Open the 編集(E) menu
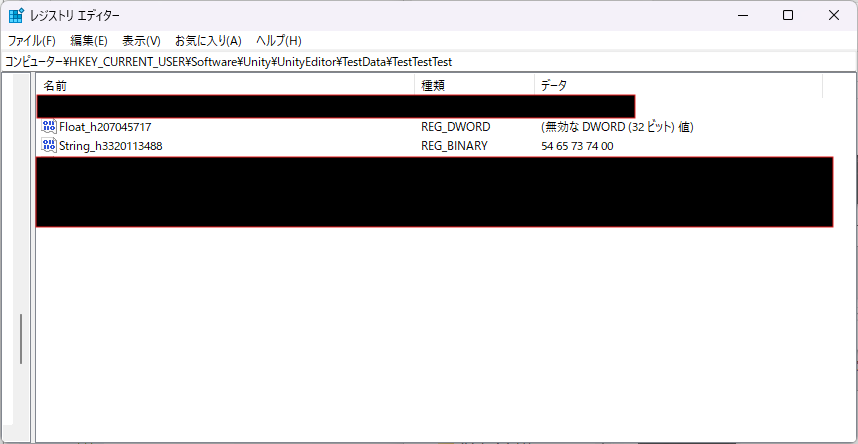858x444 pixels. (89, 41)
